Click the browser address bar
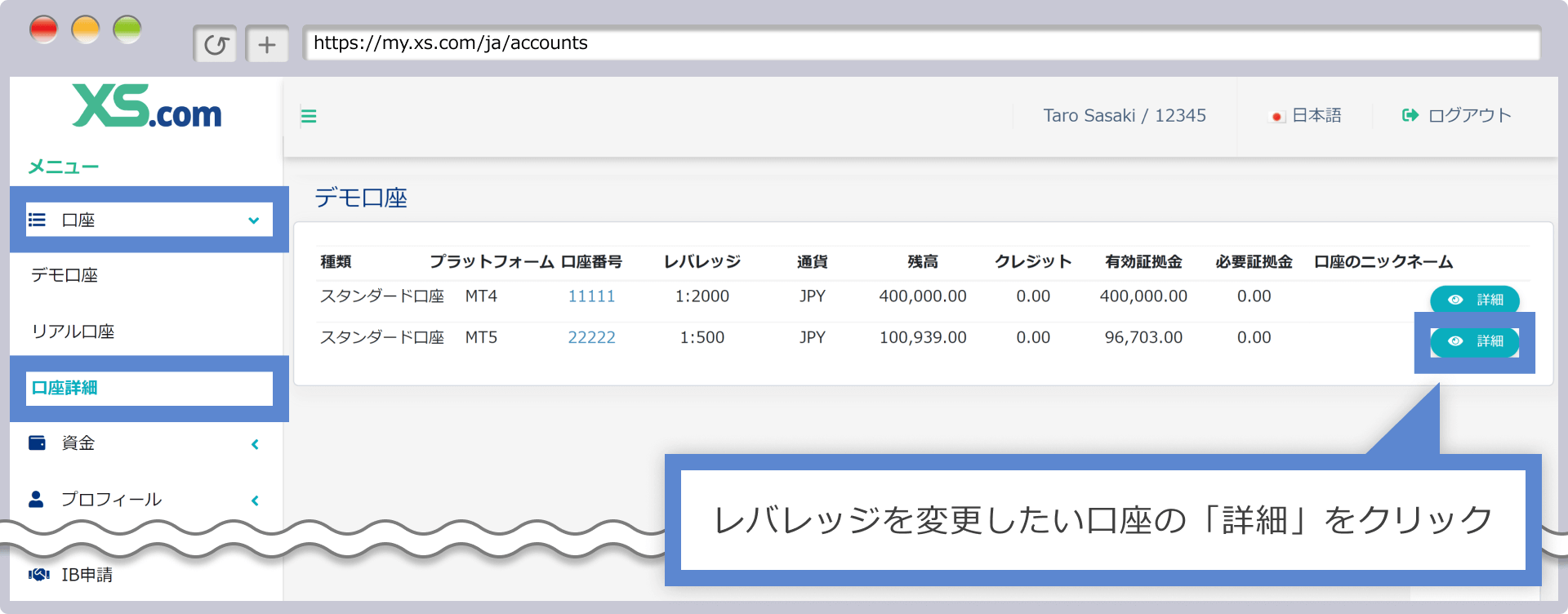Viewport: 1568px width, 614px height. (x=921, y=43)
